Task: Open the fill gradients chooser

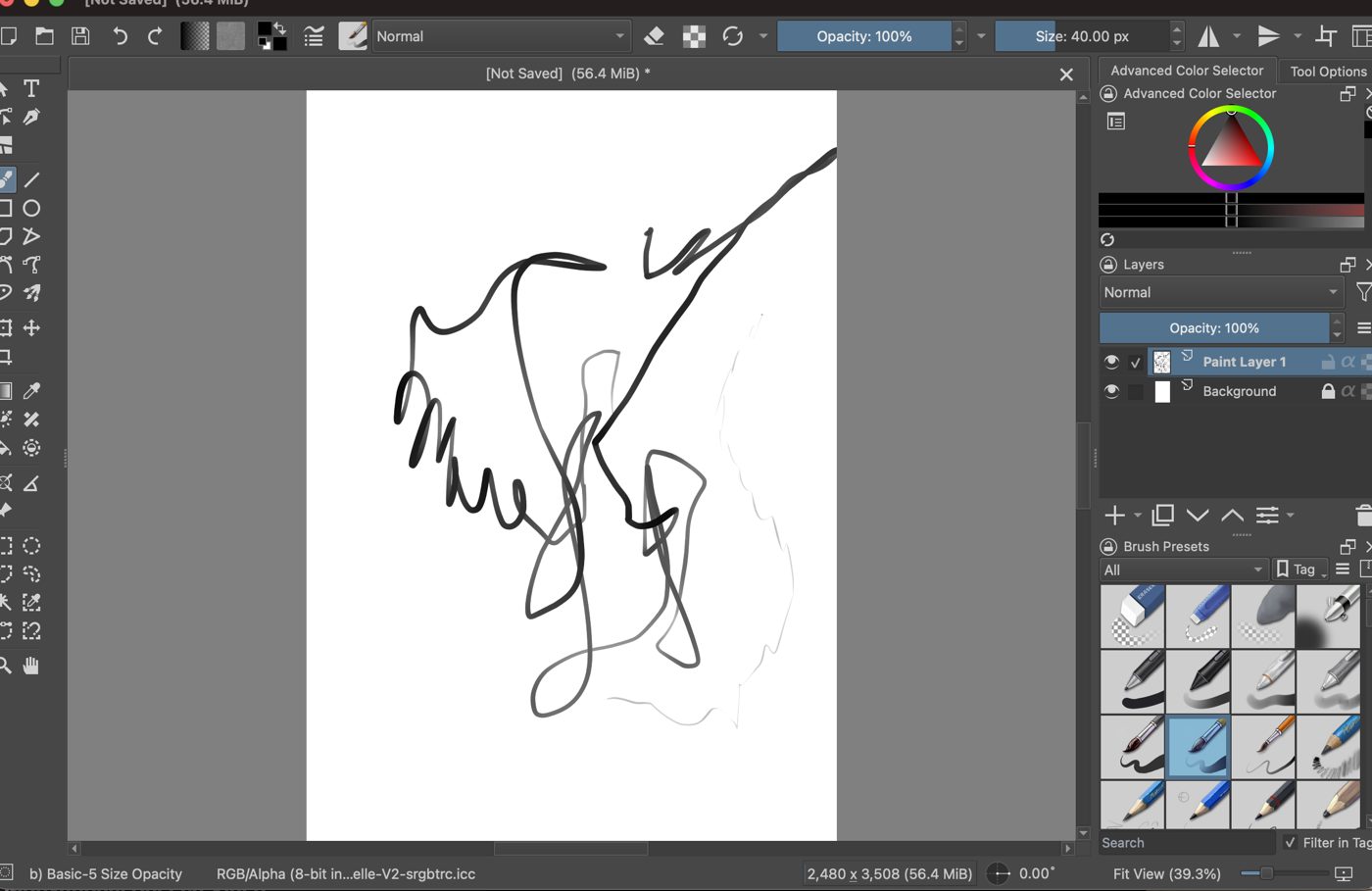Action: [x=195, y=36]
